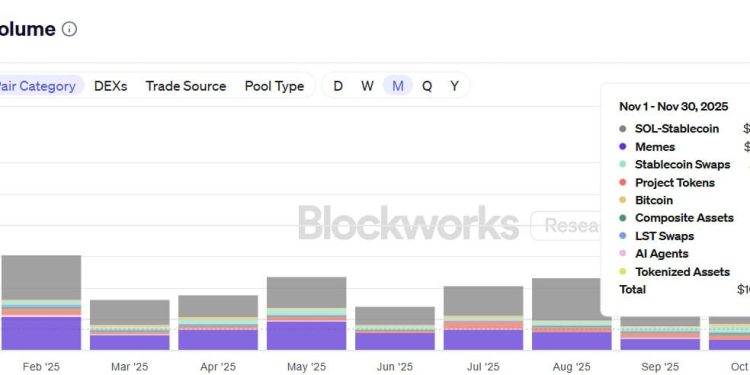Click the Total label in tooltip
The height and width of the screenshot is (375, 750).
(x=632, y=289)
